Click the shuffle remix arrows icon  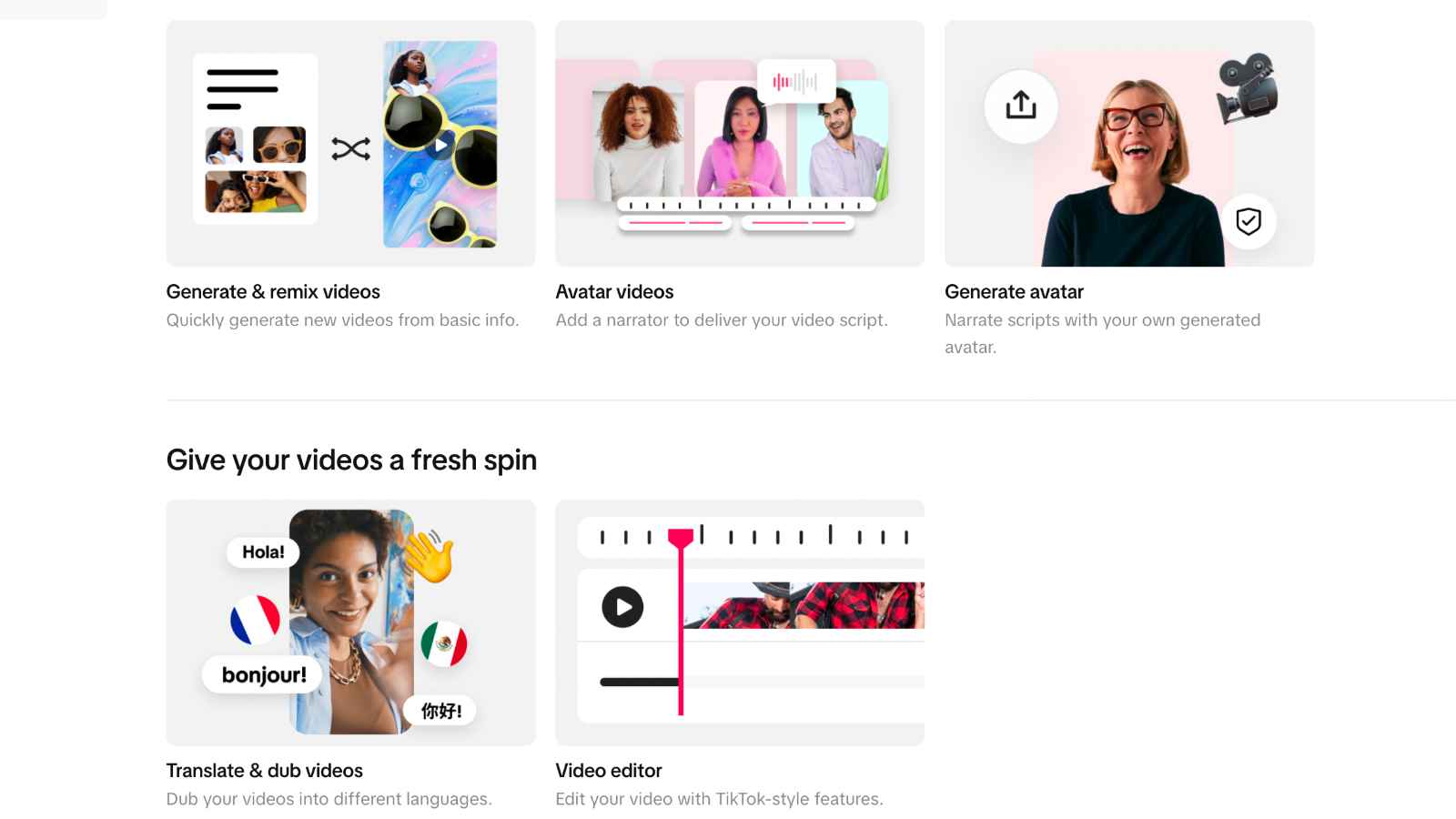coord(350,149)
